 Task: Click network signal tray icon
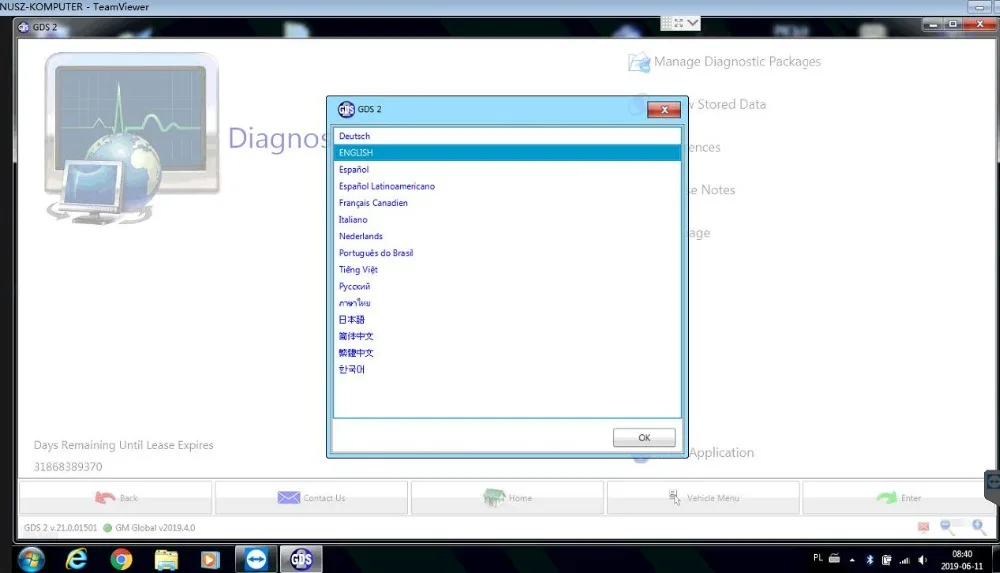point(904,560)
